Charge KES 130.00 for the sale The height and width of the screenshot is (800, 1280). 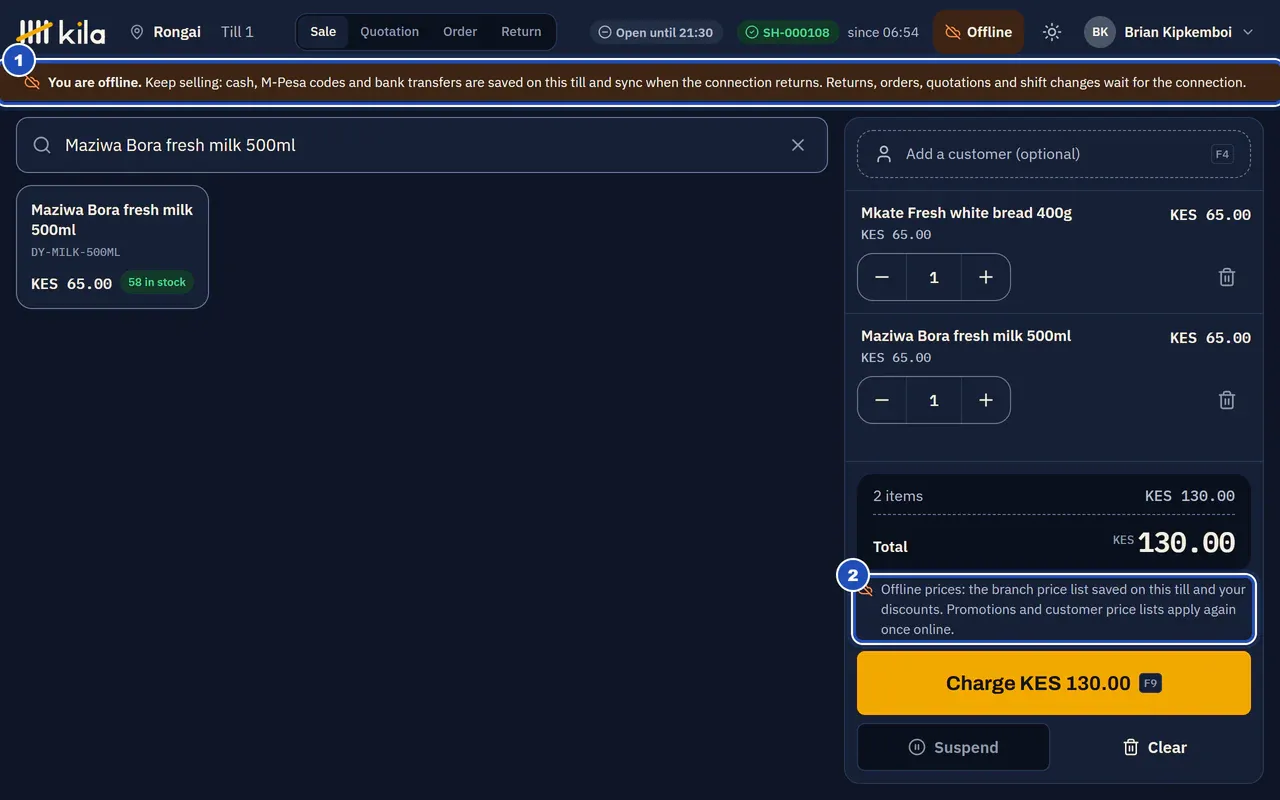coord(1054,683)
